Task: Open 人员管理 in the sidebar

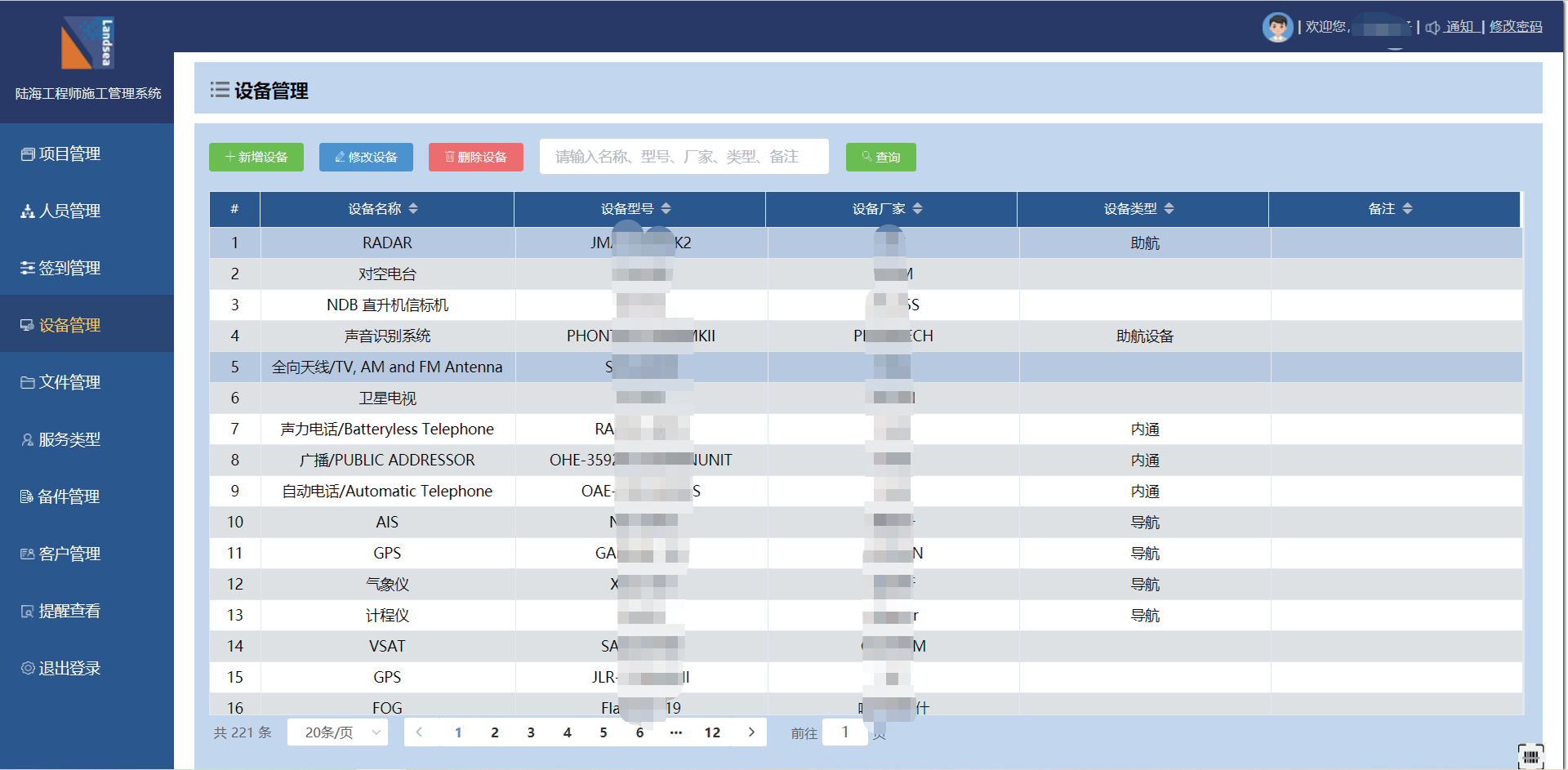Action: coord(69,211)
